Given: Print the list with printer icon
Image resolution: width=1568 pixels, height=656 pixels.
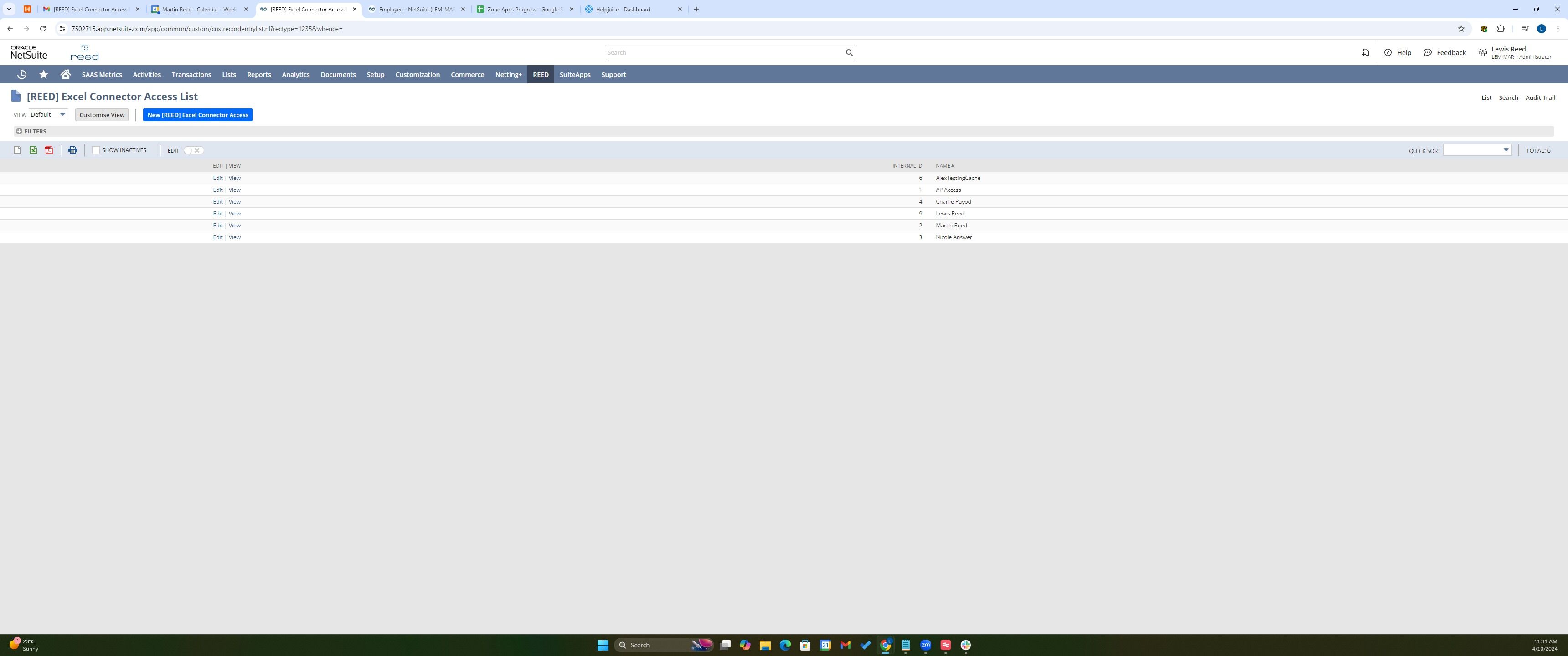Looking at the screenshot, I should 72,150.
